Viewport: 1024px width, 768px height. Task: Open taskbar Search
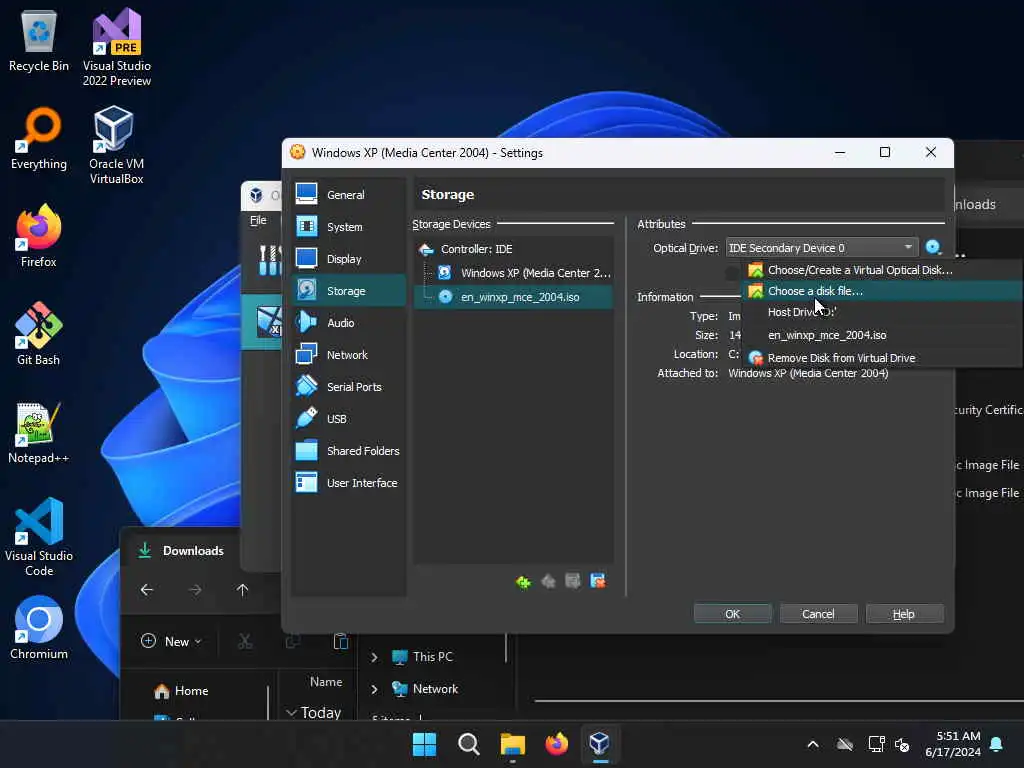point(468,744)
